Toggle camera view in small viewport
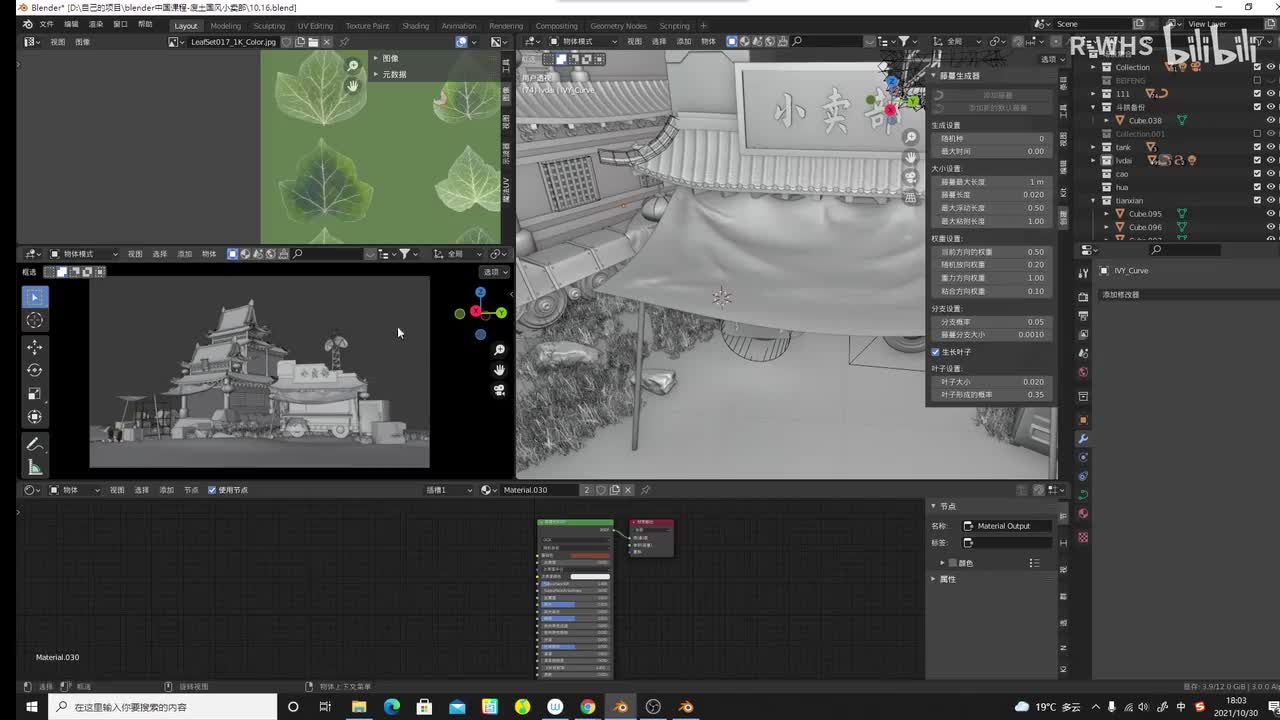 coord(499,390)
